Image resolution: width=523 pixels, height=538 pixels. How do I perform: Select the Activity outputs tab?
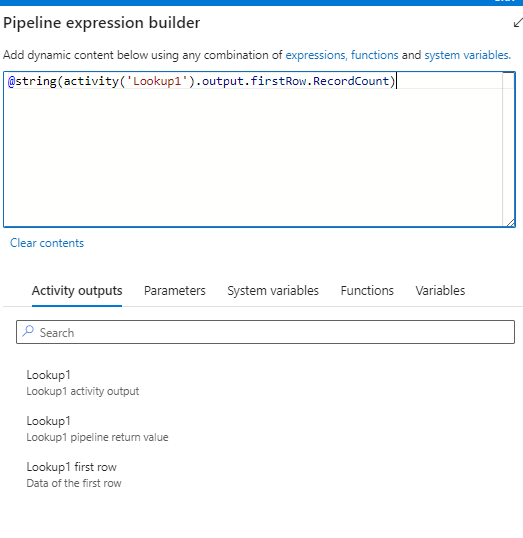(77, 291)
